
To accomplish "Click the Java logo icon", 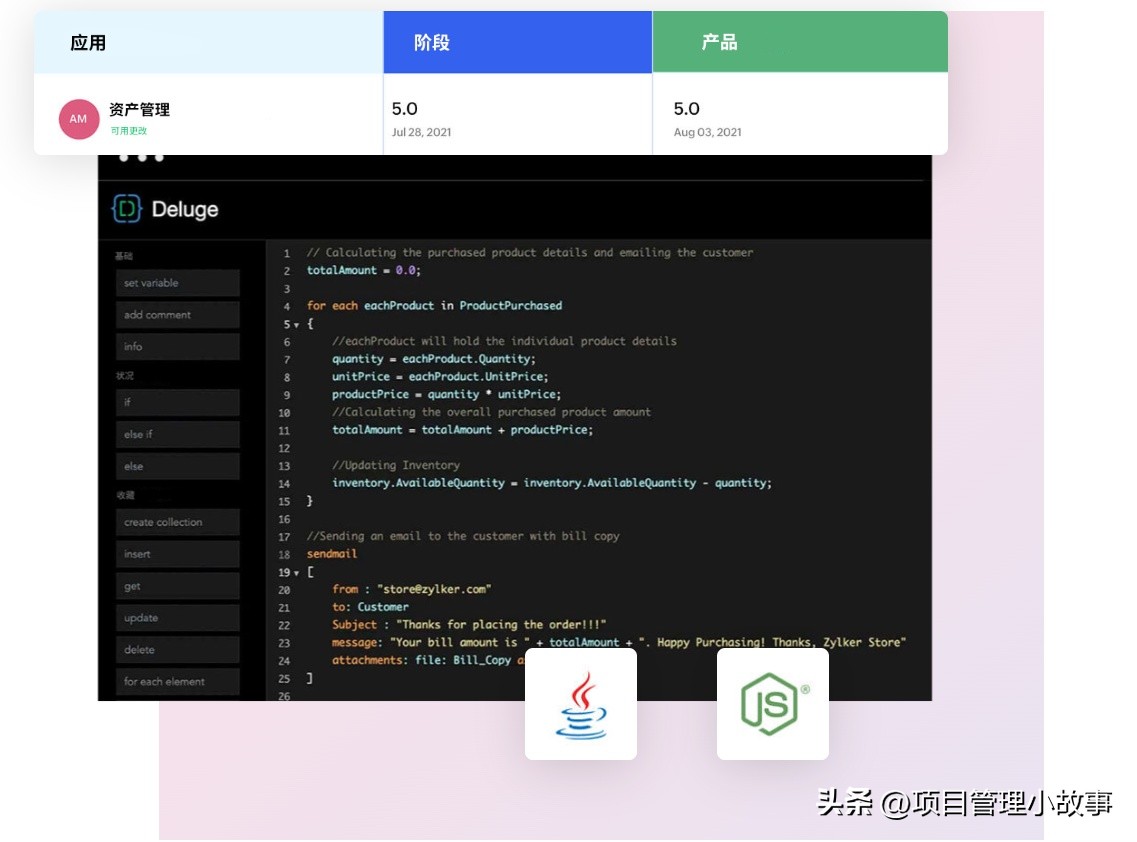I will click(580, 702).
